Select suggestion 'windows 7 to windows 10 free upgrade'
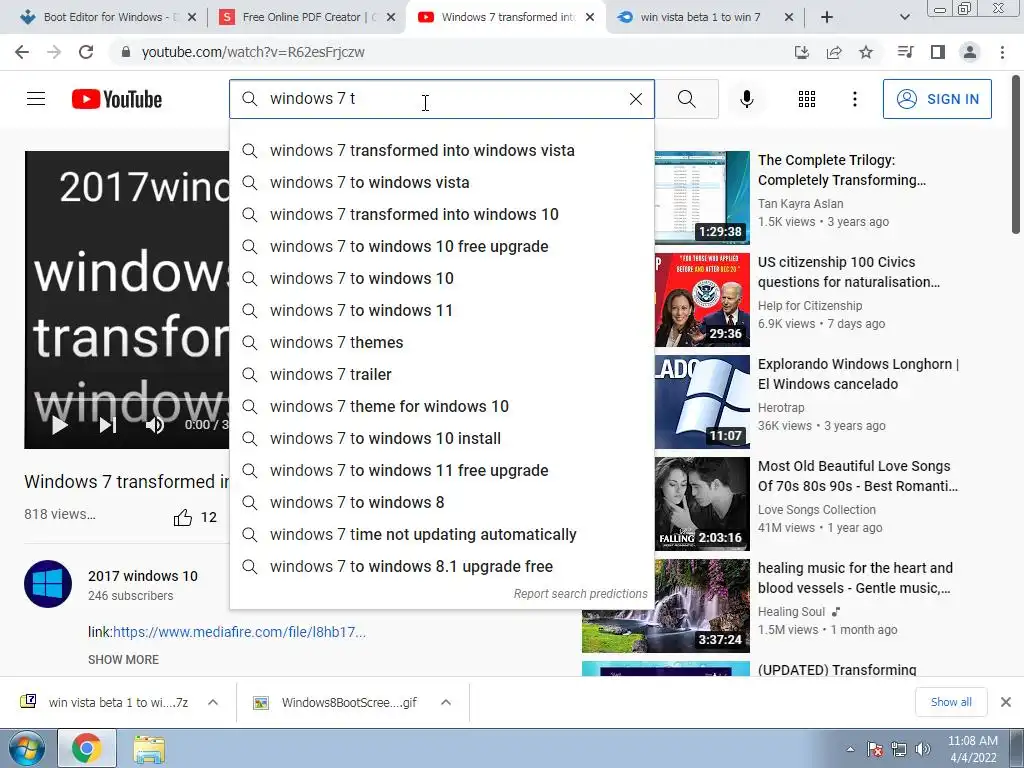The height and width of the screenshot is (768, 1024). [441, 247]
